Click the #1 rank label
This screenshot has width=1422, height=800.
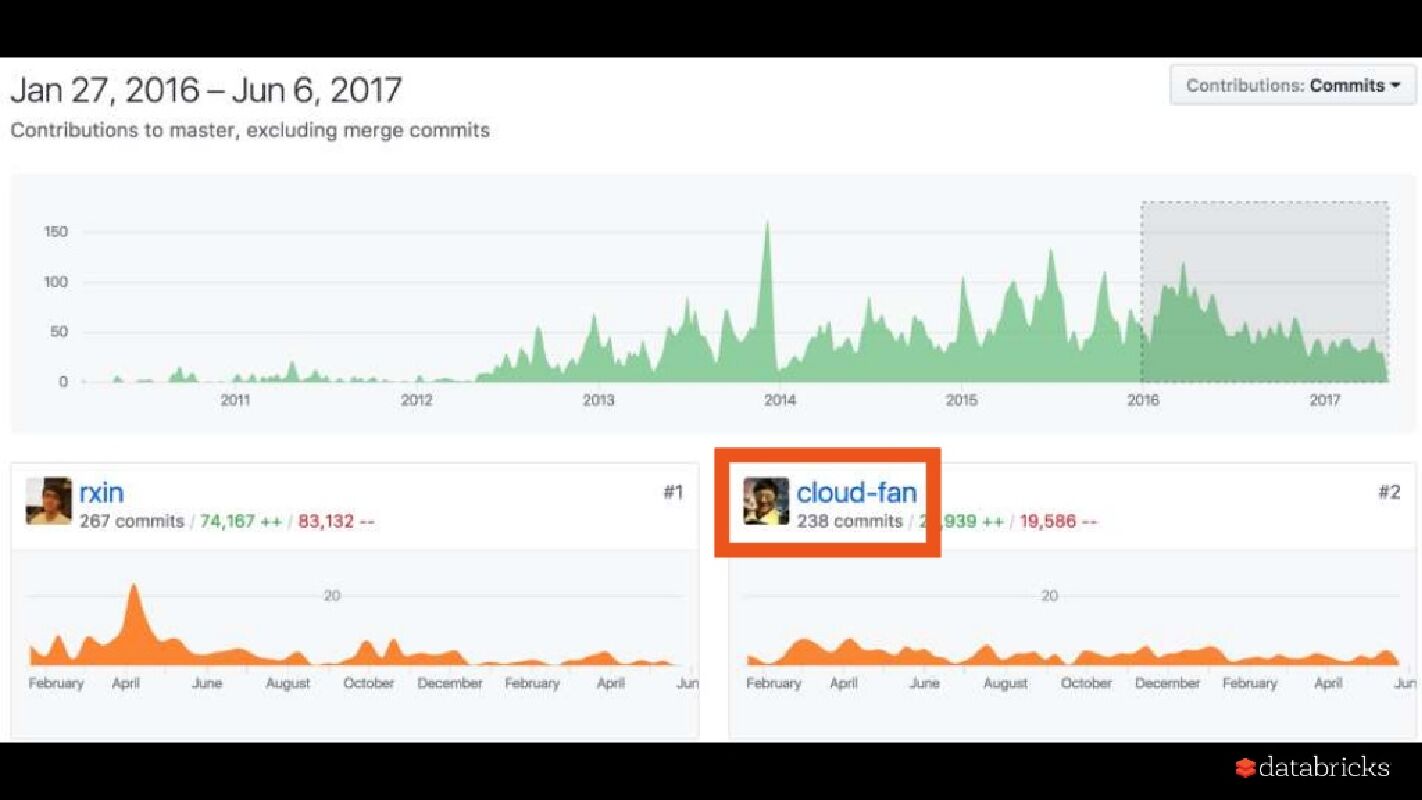click(673, 492)
